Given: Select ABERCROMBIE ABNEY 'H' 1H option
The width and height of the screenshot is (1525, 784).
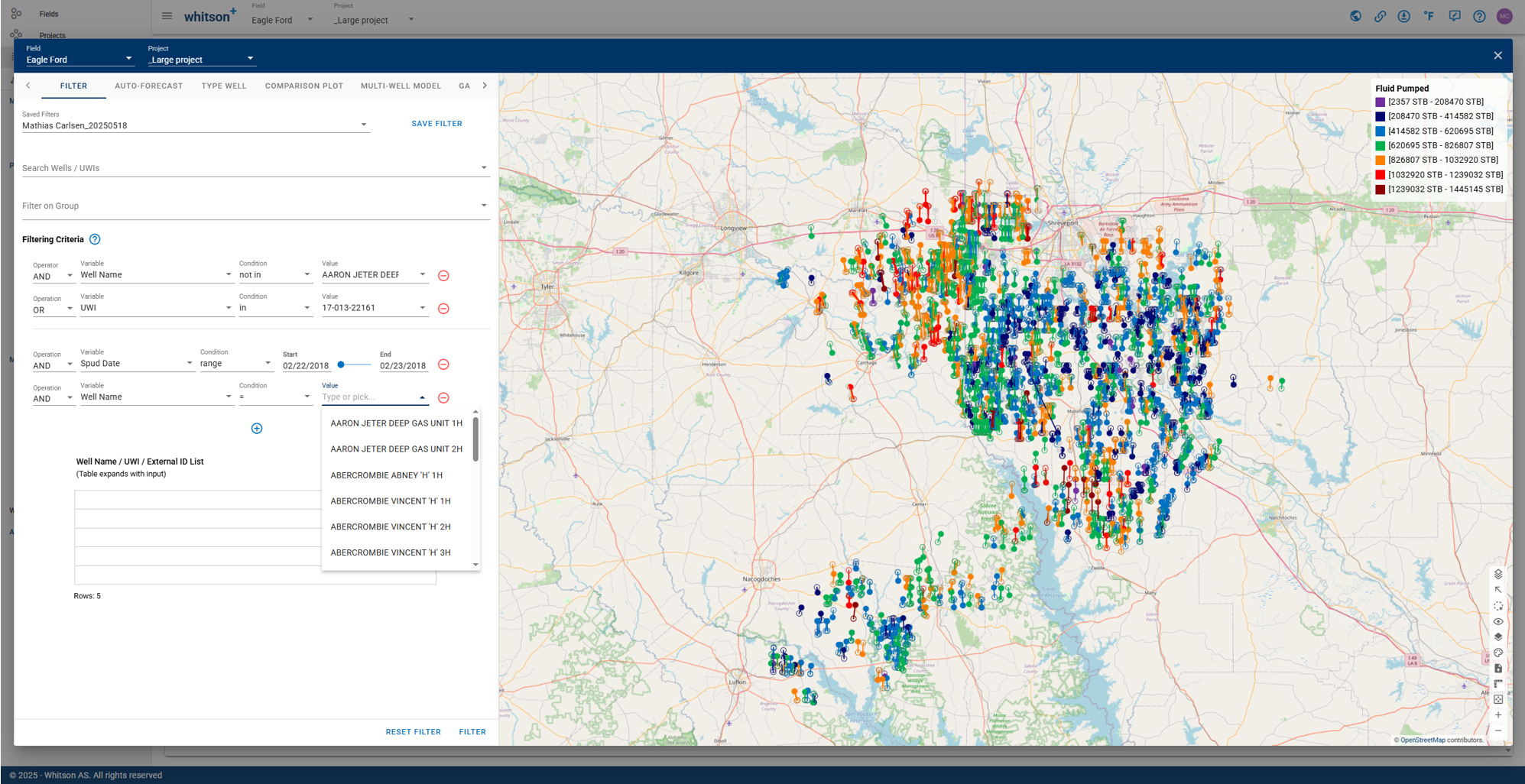Looking at the screenshot, I should [397, 475].
